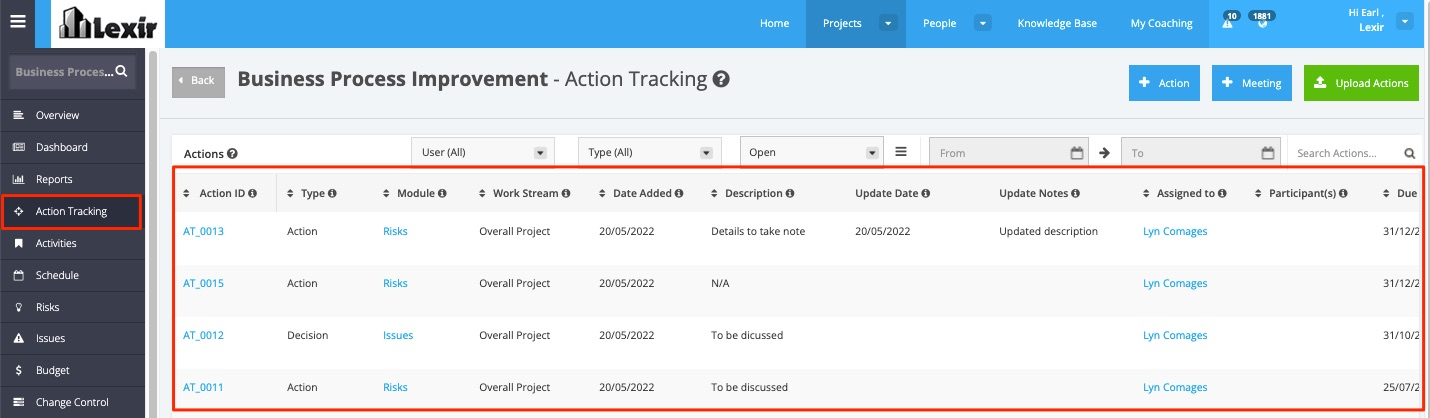1430x418 pixels.
Task: Click info icon on Date Added column
Action: (679, 193)
